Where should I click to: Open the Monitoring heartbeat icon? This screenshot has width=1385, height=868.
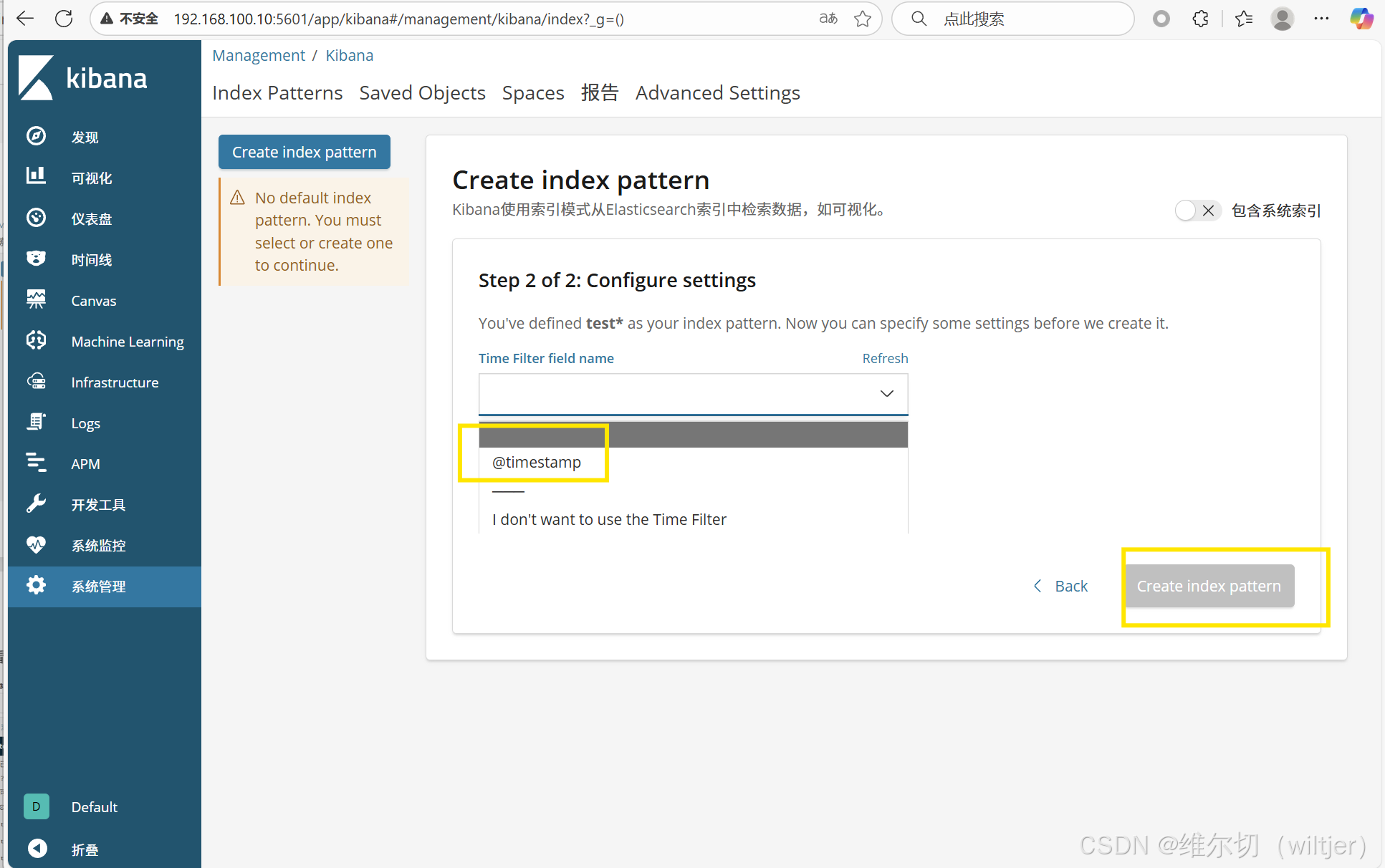(x=36, y=544)
